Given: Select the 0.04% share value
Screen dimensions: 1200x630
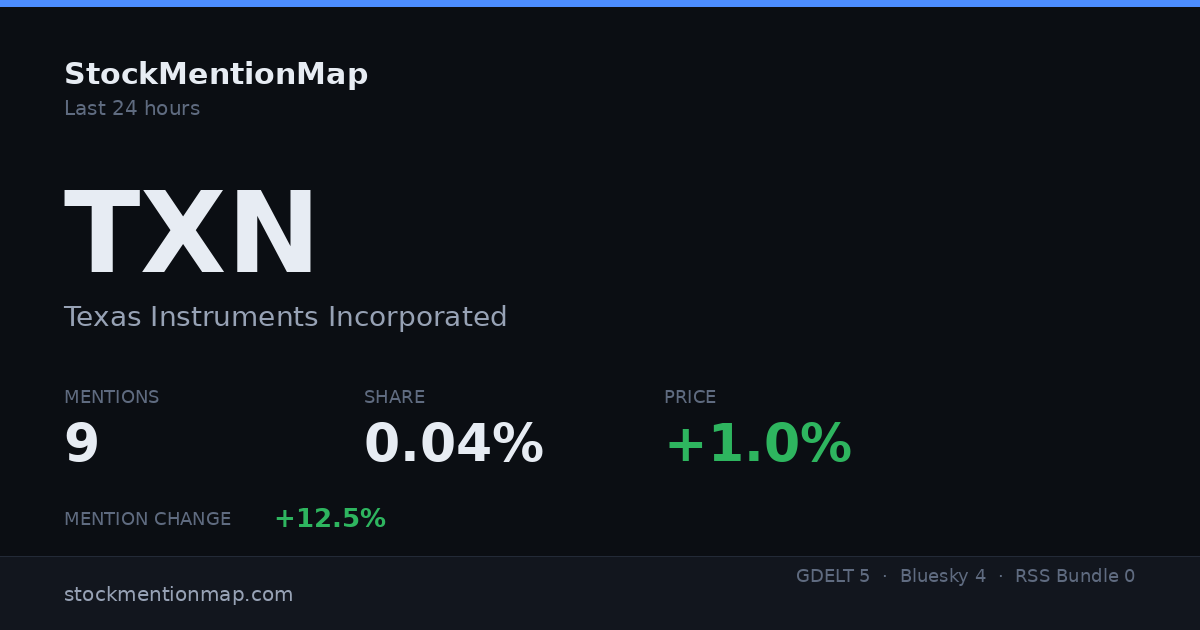Looking at the screenshot, I should pyautogui.click(x=453, y=445).
